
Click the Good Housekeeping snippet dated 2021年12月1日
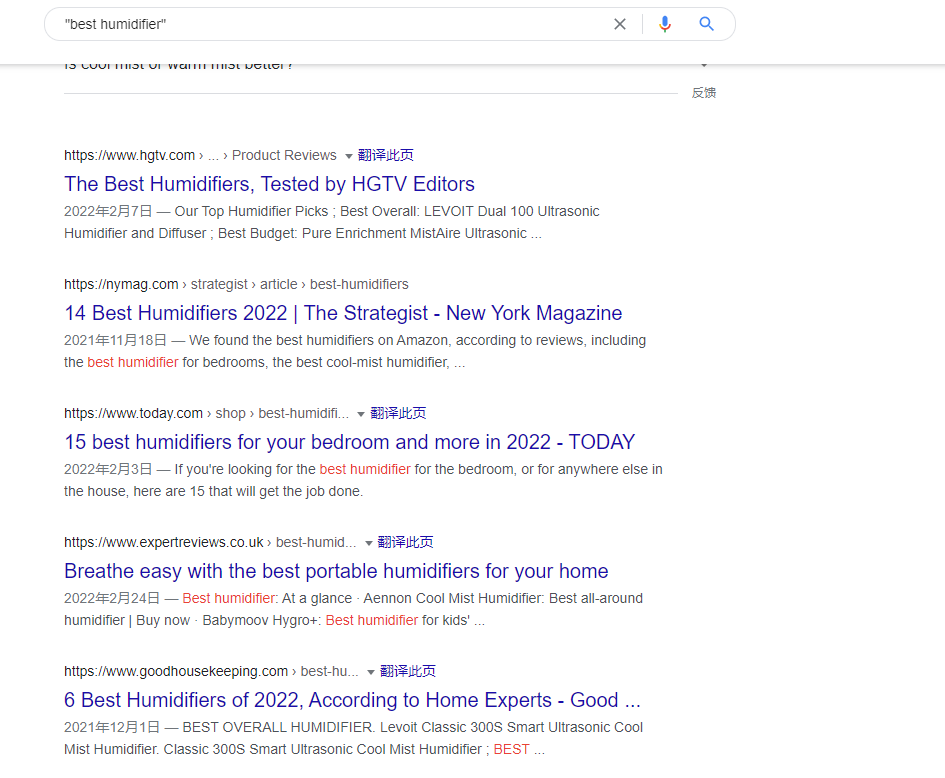[353, 738]
